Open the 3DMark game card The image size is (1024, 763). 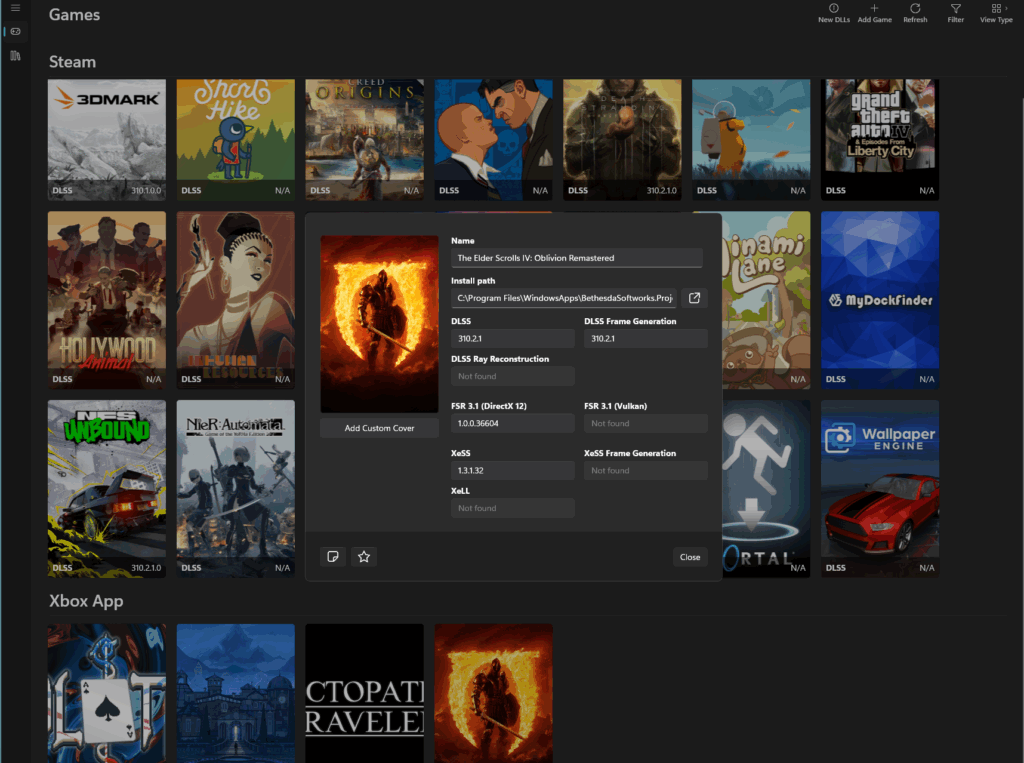[x=106, y=140]
